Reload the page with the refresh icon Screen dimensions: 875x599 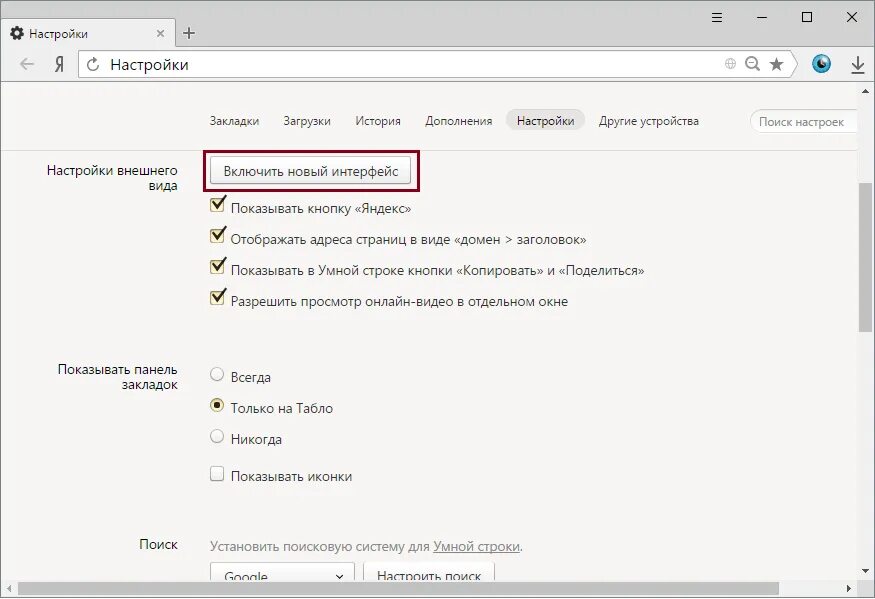click(93, 65)
